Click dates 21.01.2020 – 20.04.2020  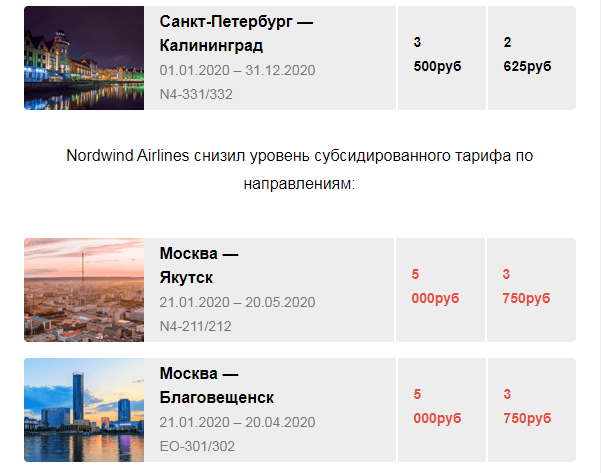237,422
